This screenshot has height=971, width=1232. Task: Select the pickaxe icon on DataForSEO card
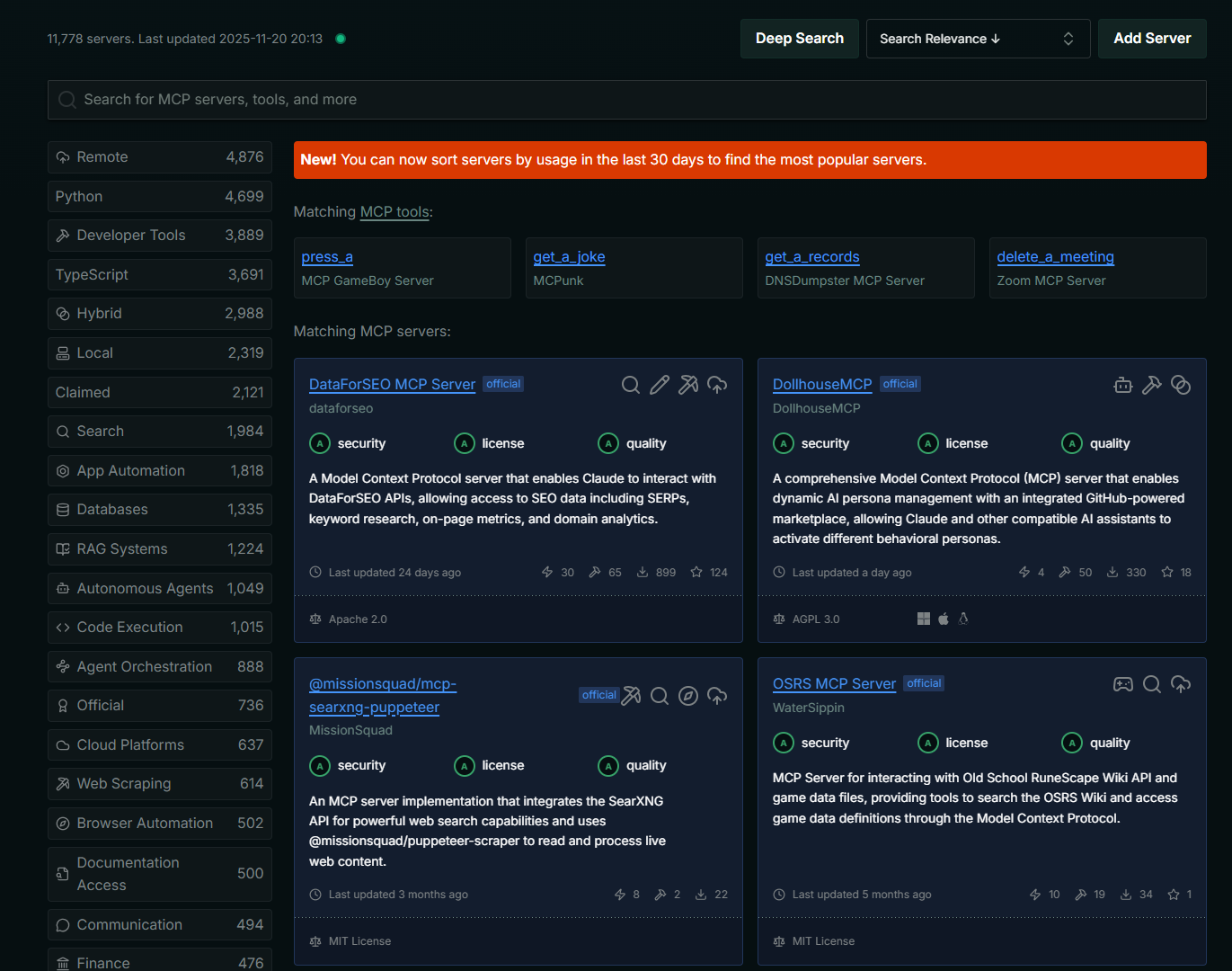pyautogui.click(x=688, y=385)
